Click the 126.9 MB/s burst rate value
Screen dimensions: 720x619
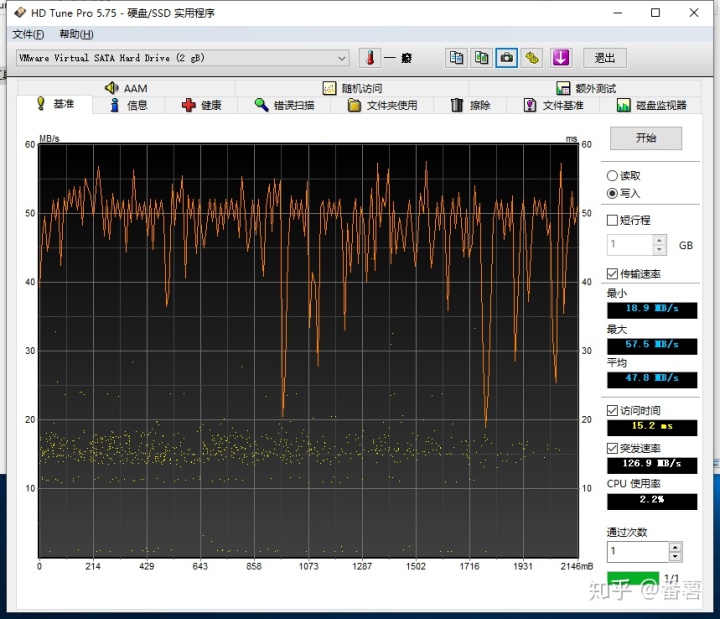click(x=652, y=464)
